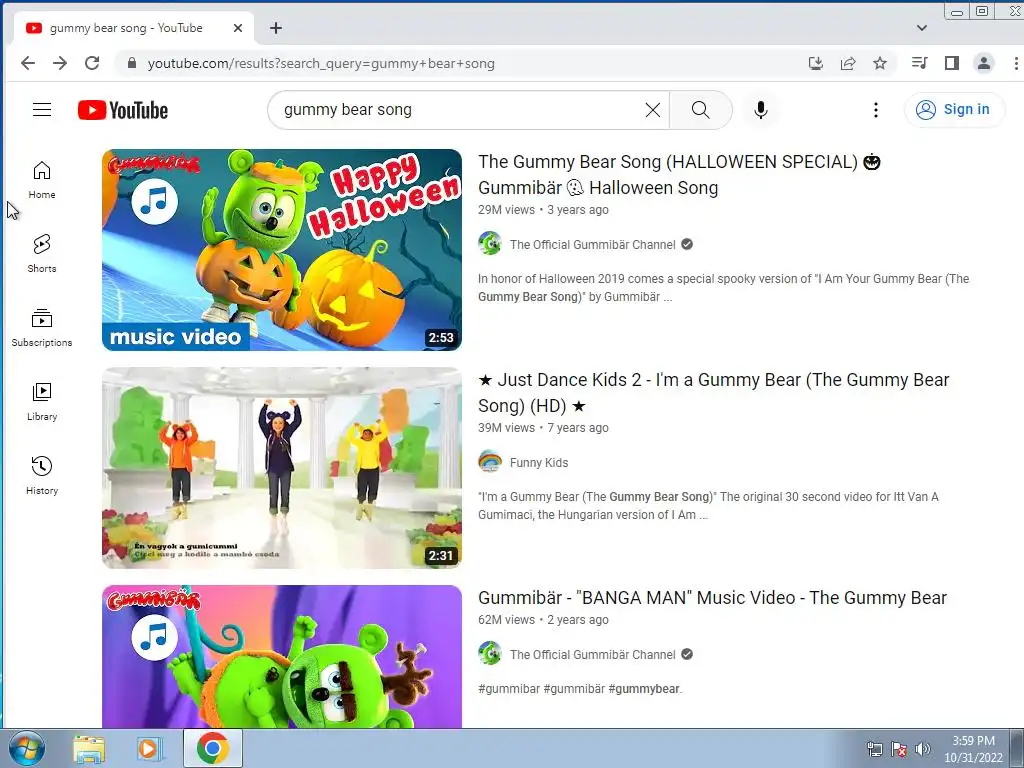The image size is (1024, 768).
Task: Go back with the browser back arrow
Action: pyautogui.click(x=27, y=63)
